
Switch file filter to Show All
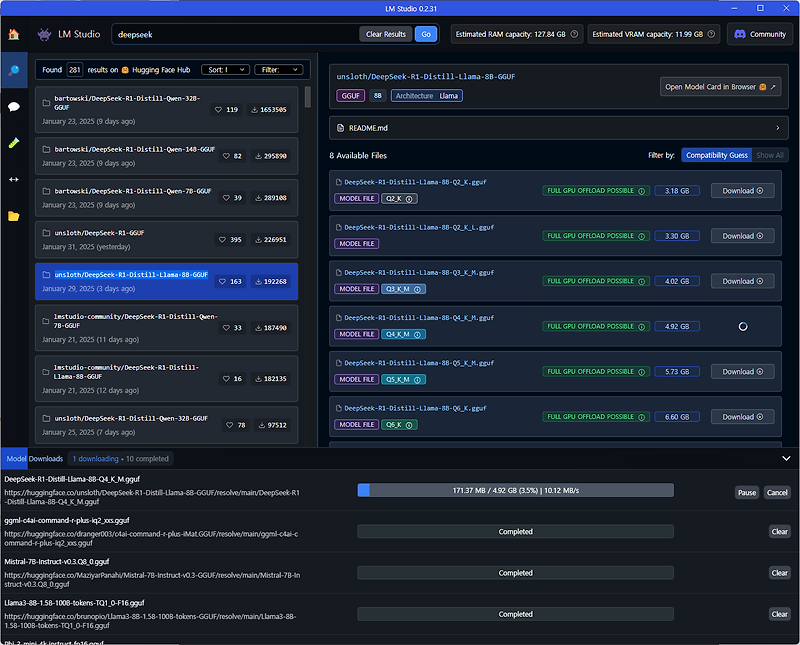point(769,155)
